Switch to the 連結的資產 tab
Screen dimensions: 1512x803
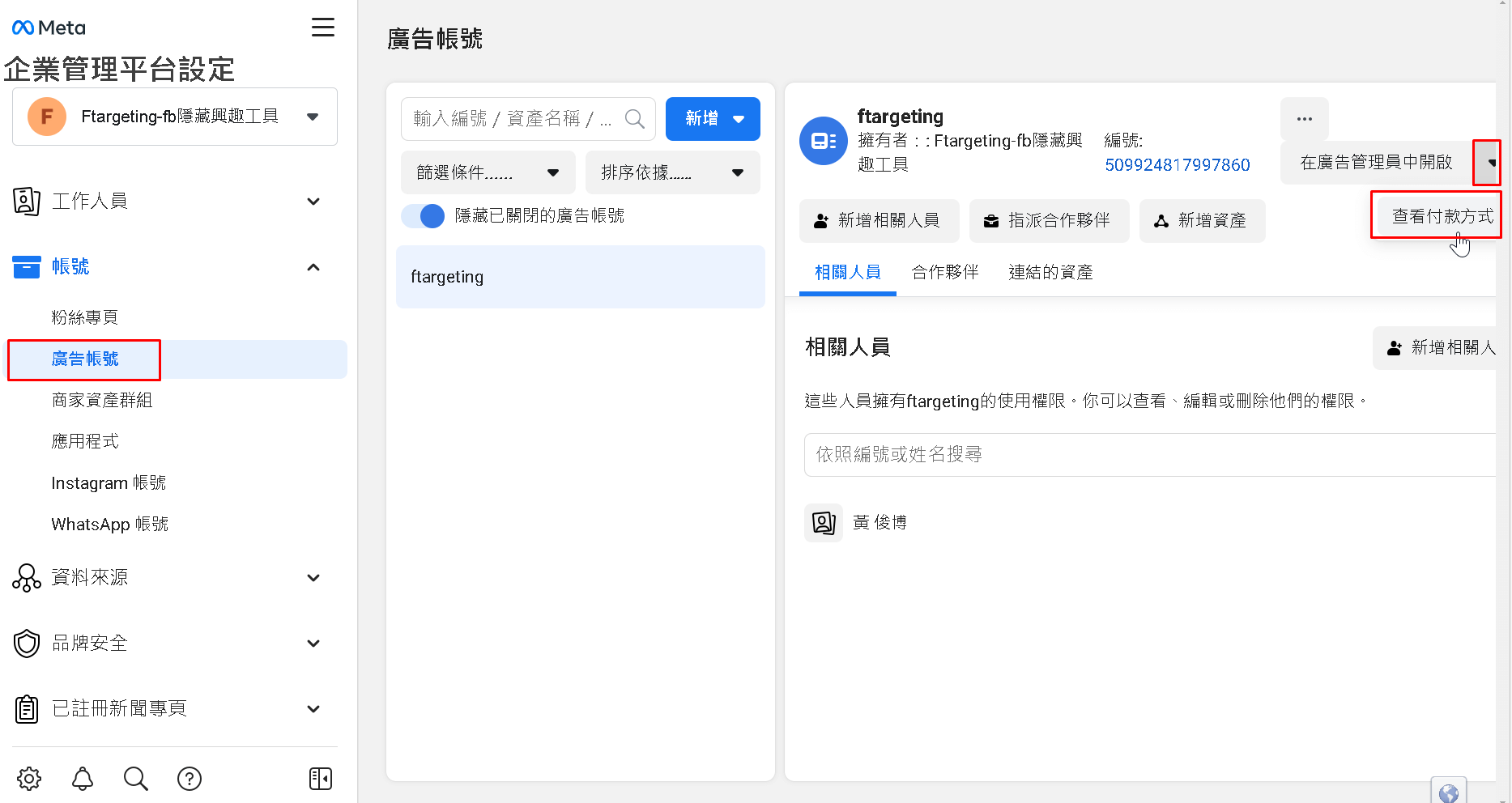click(1051, 273)
